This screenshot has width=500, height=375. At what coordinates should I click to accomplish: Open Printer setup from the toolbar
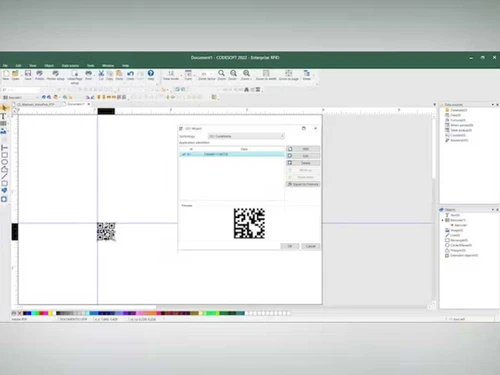55,74
